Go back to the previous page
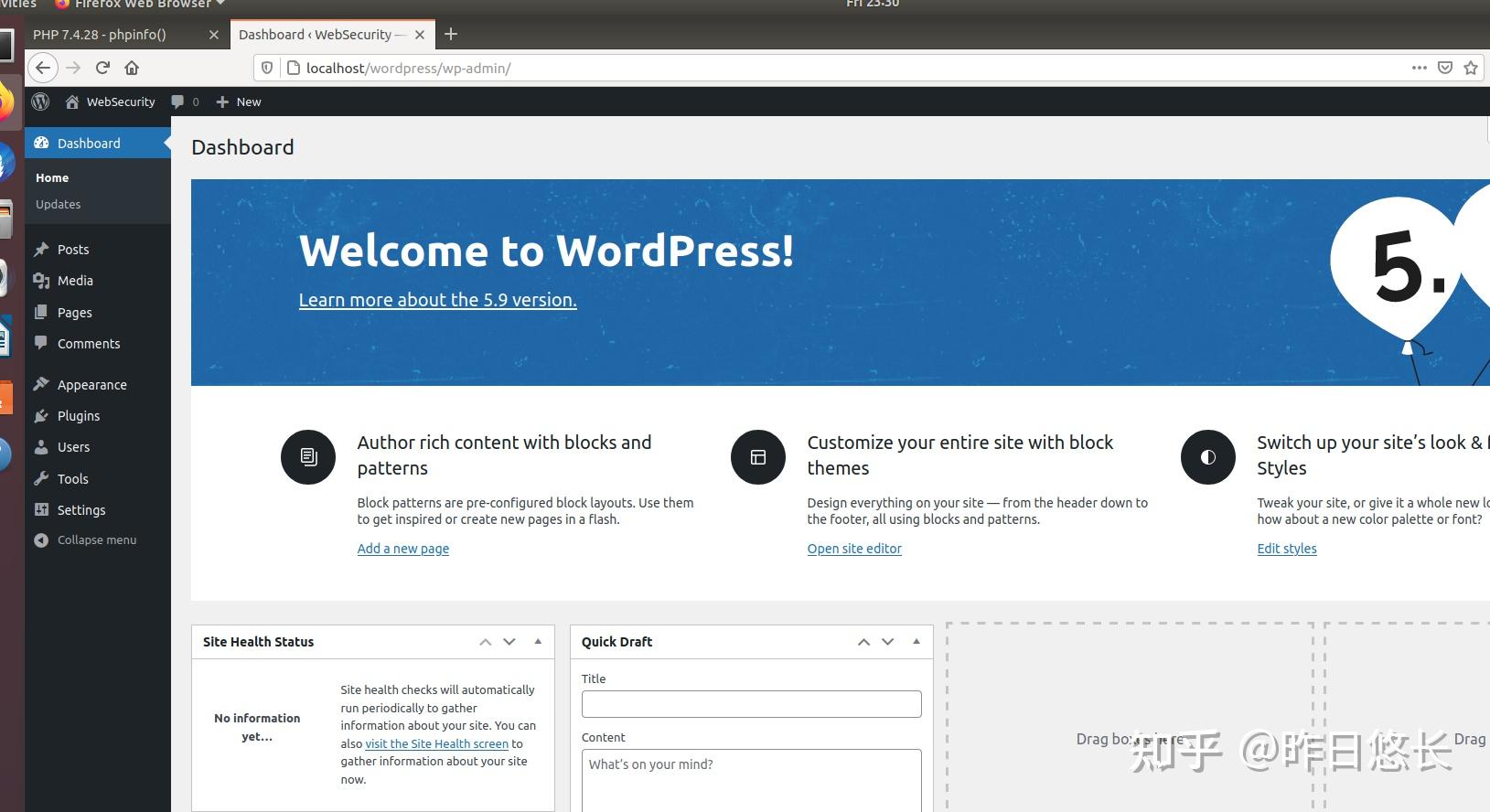Viewport: 1490px width, 812px height. pos(43,68)
